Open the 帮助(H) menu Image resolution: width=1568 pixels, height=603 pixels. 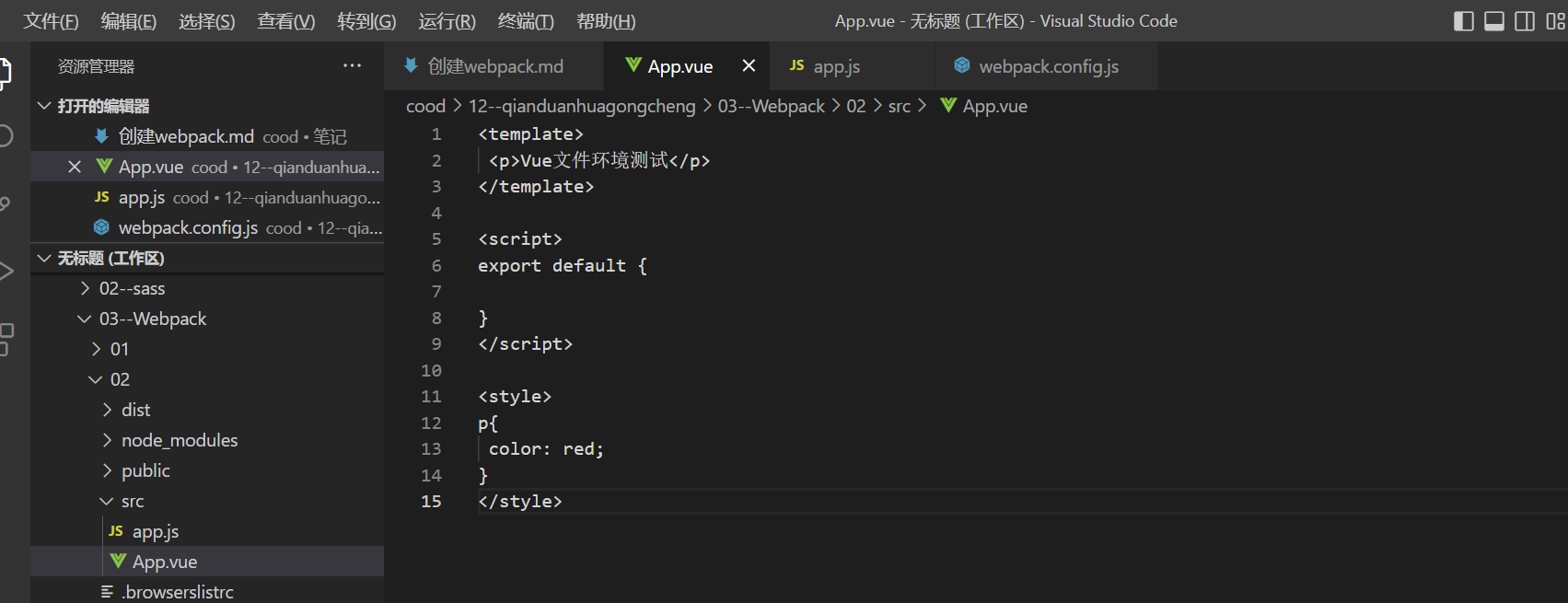pos(606,21)
